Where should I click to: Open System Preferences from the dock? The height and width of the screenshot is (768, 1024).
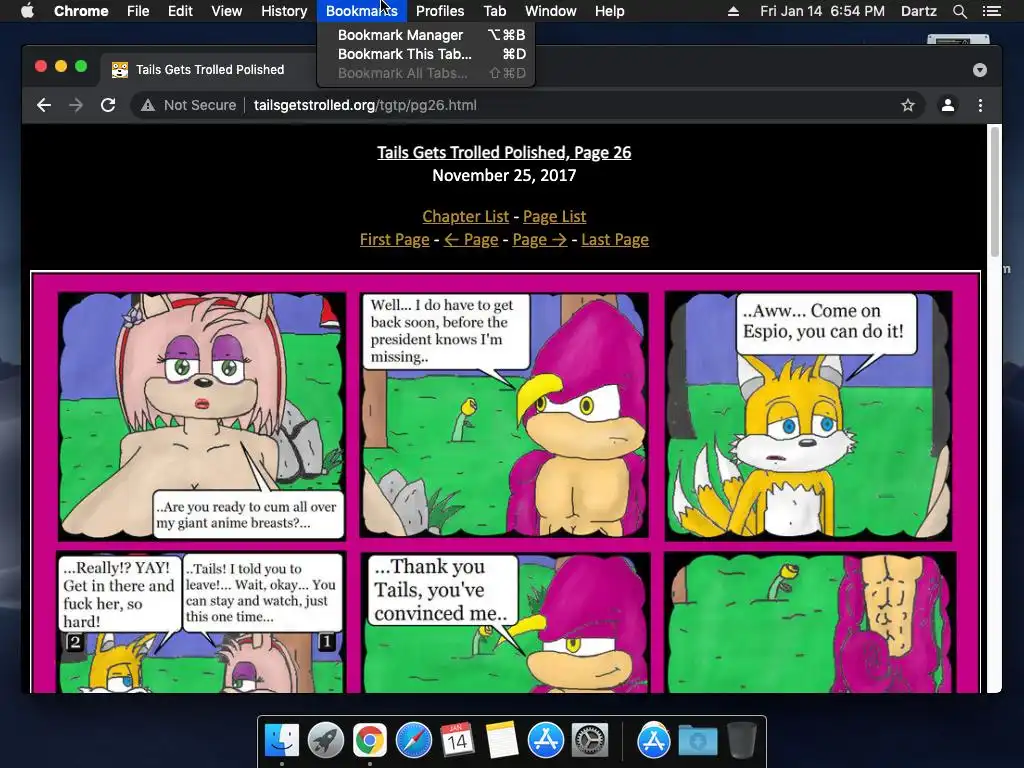pos(590,740)
